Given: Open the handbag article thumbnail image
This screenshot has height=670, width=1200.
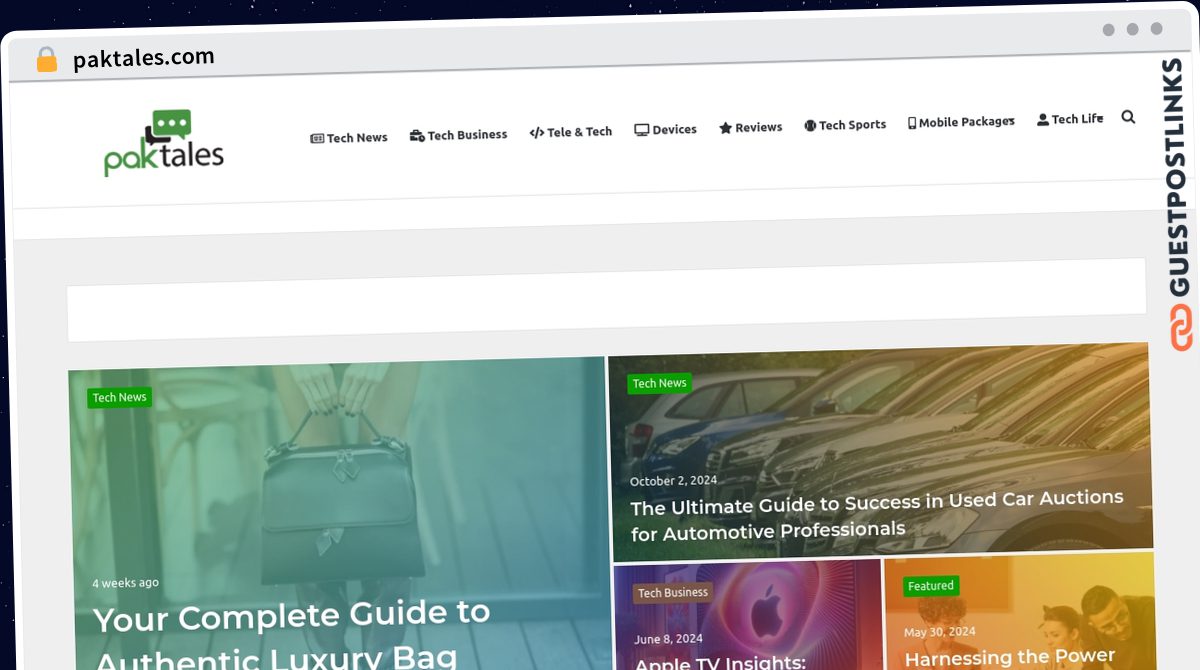Looking at the screenshot, I should tap(340, 513).
